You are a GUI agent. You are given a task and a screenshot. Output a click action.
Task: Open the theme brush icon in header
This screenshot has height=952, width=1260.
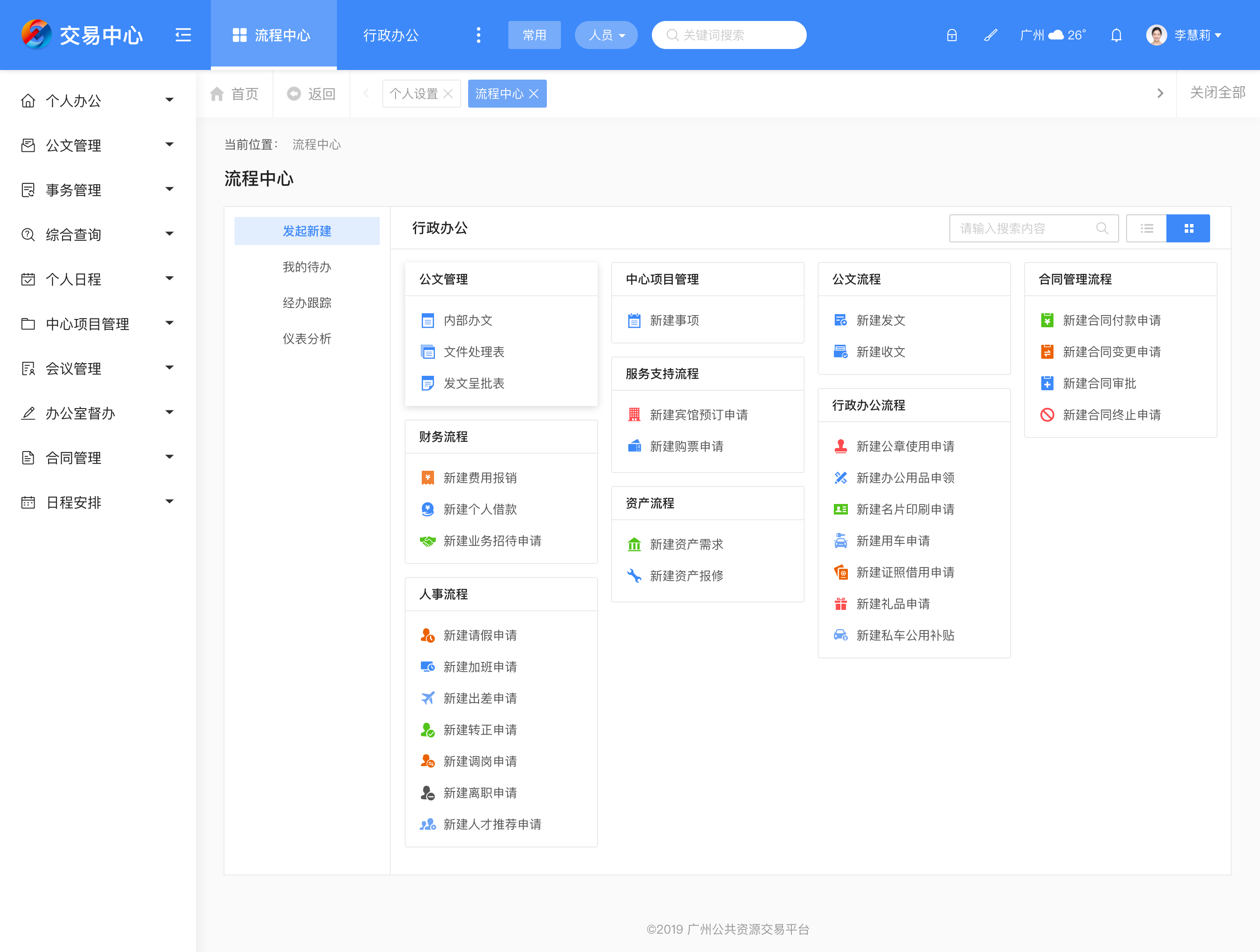990,35
